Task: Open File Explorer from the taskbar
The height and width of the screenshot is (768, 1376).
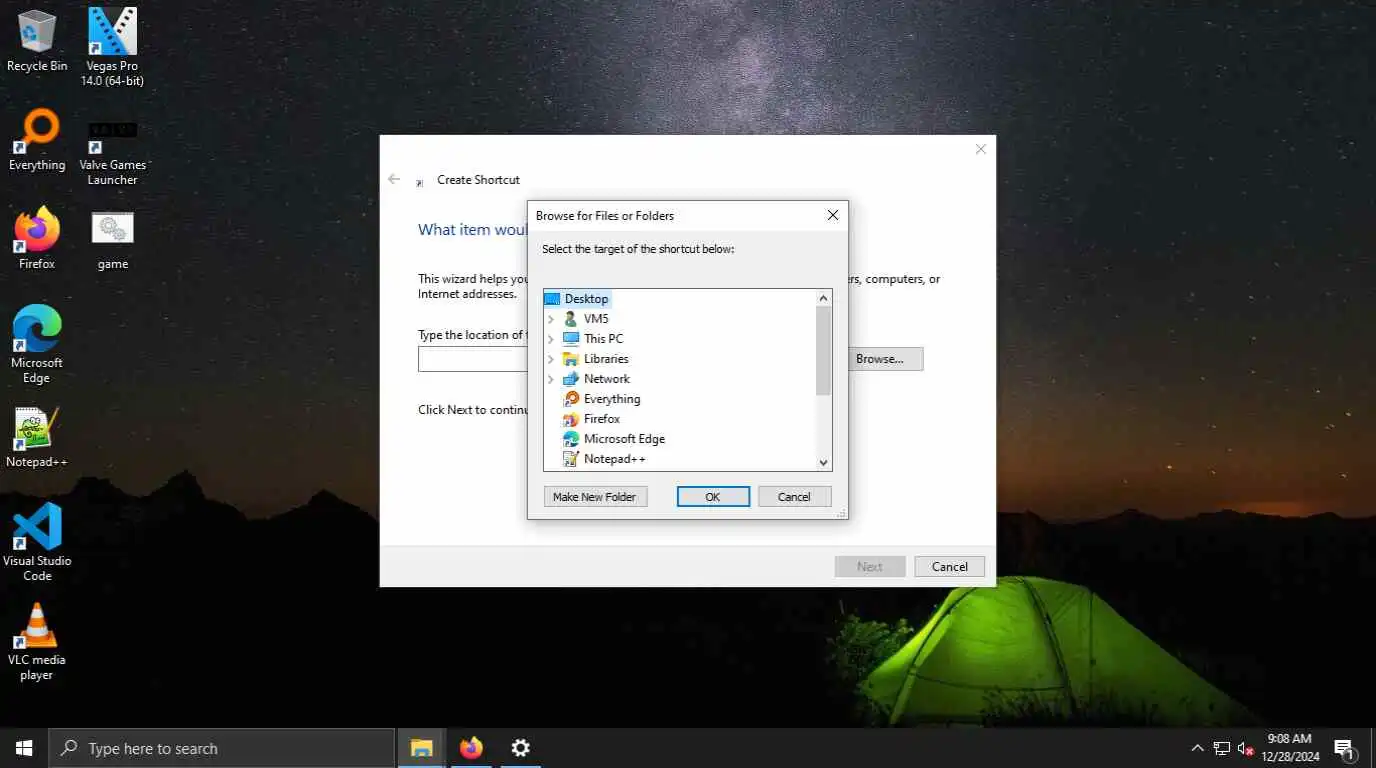Action: pos(422,748)
